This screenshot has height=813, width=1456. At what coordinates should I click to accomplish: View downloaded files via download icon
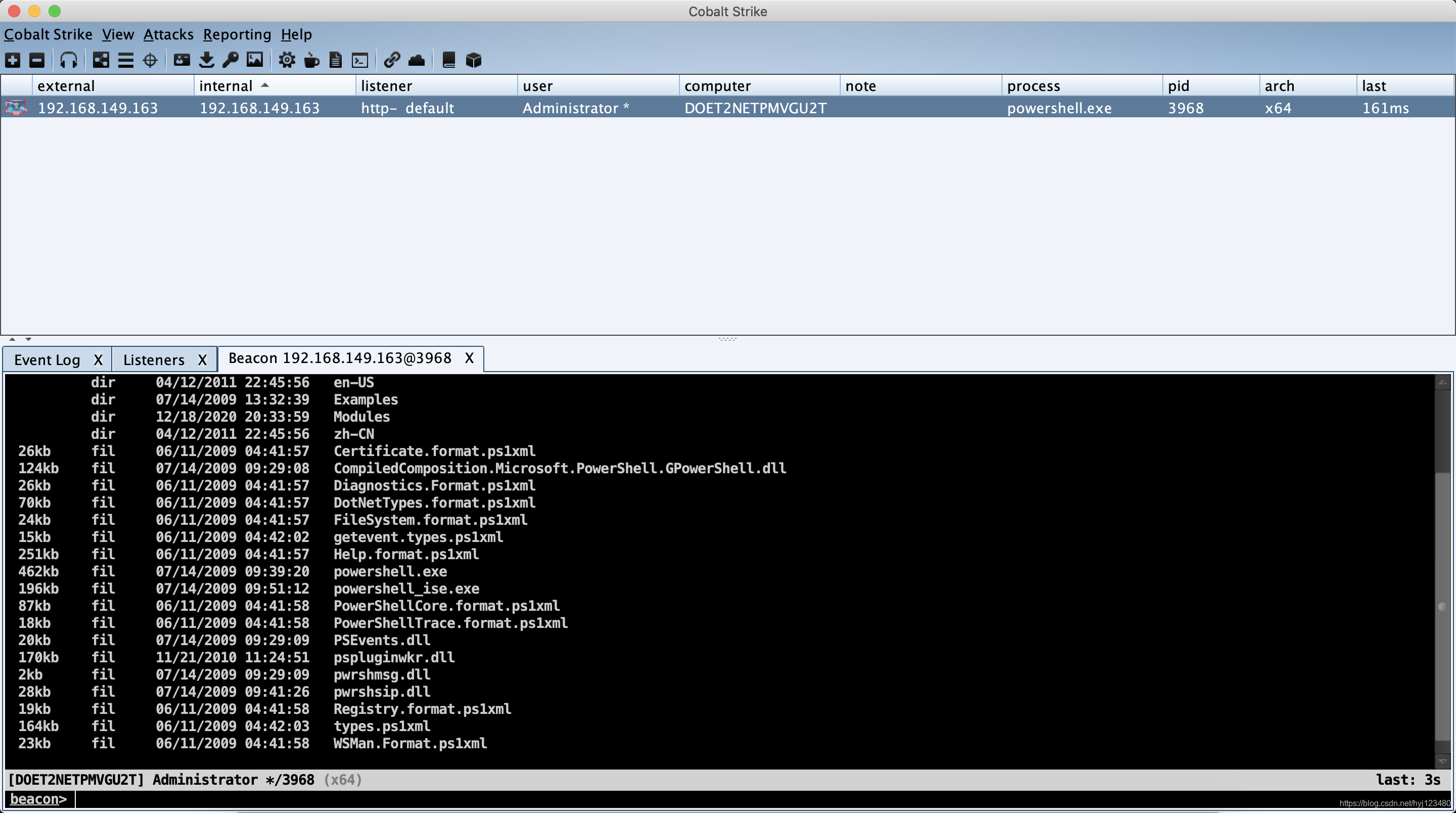coord(206,60)
